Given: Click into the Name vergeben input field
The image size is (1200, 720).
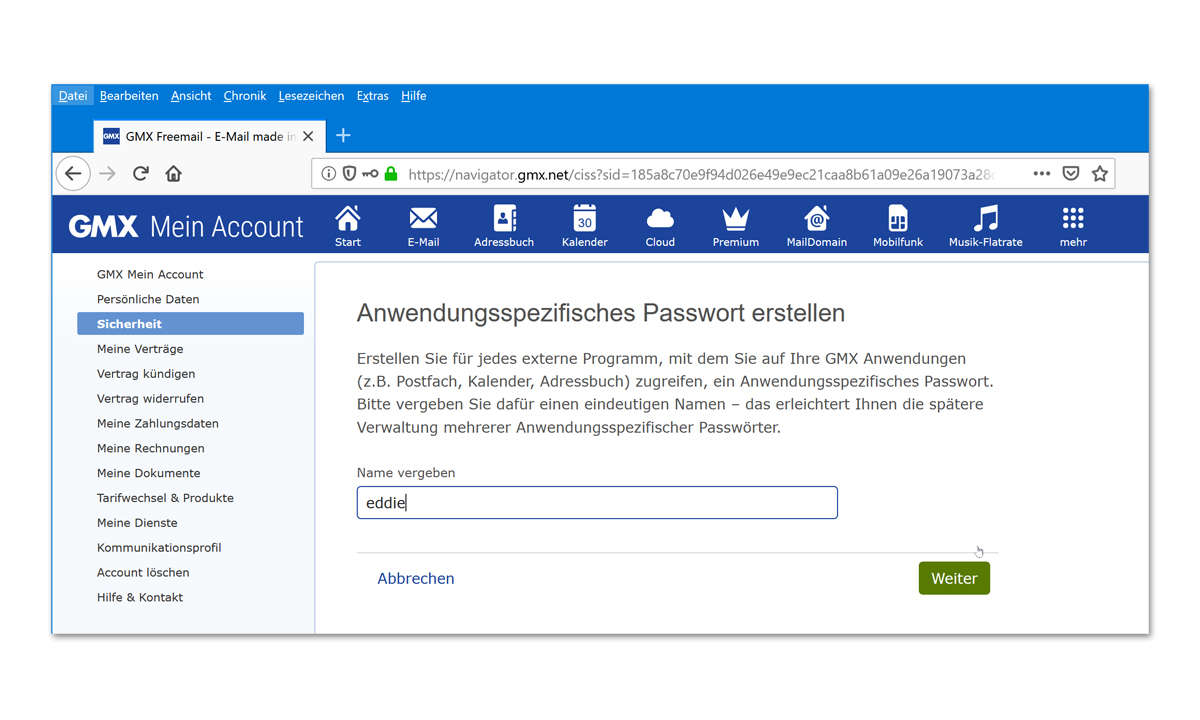Looking at the screenshot, I should click(597, 503).
